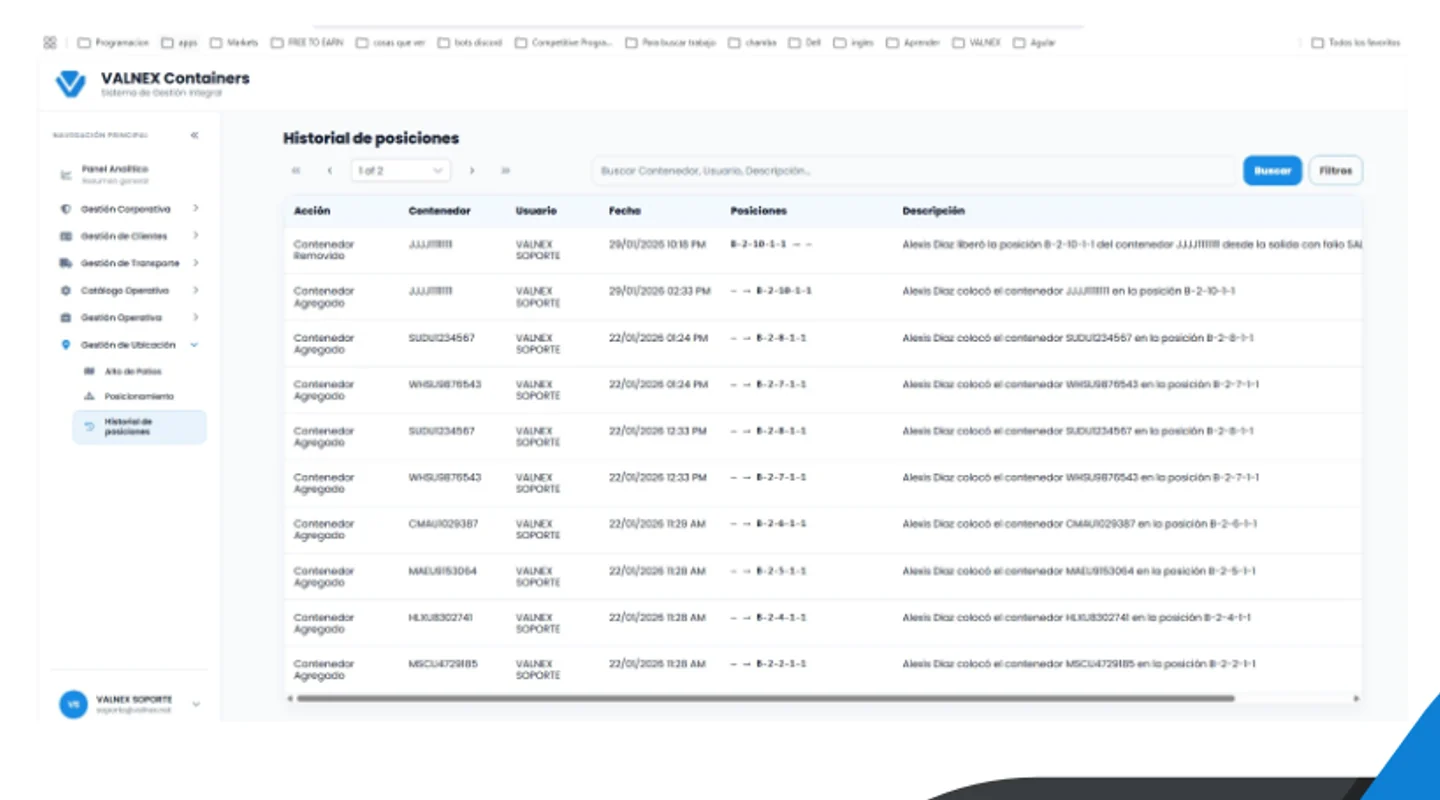Open Alta de Patios menu item
1440x800 pixels.
pos(133,371)
